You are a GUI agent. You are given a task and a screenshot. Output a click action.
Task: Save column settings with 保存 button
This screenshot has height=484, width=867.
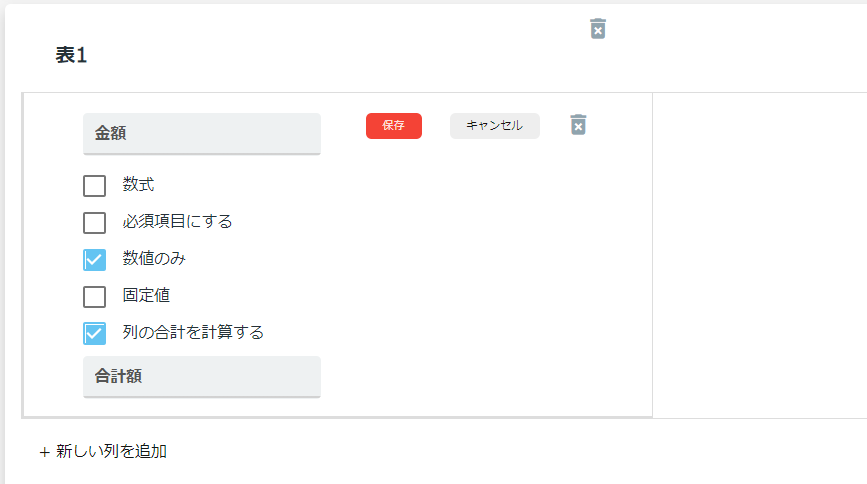pyautogui.click(x=394, y=126)
